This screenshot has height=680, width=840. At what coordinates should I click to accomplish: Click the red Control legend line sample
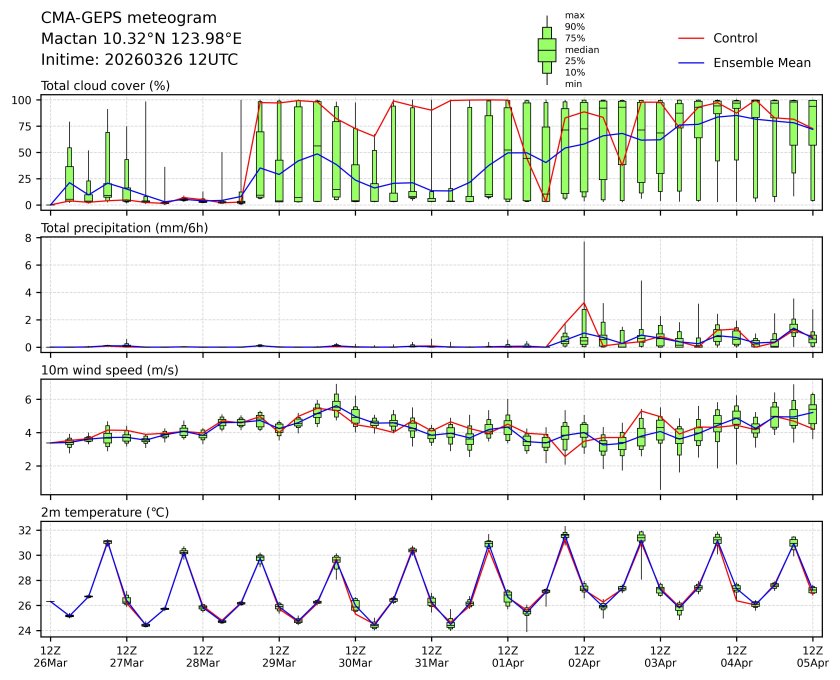tap(693, 38)
